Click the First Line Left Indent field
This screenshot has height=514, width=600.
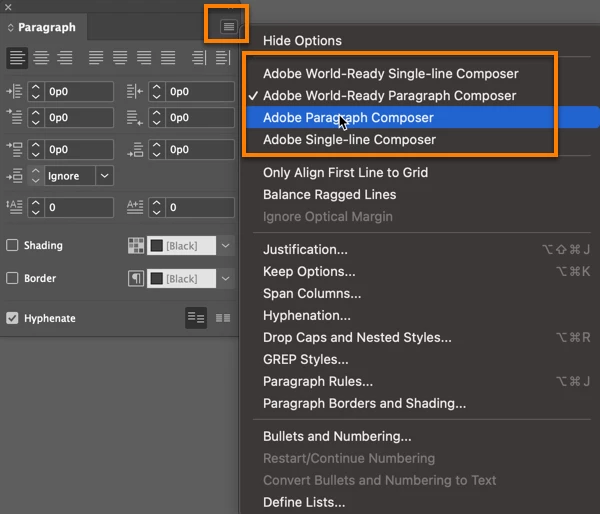79,117
